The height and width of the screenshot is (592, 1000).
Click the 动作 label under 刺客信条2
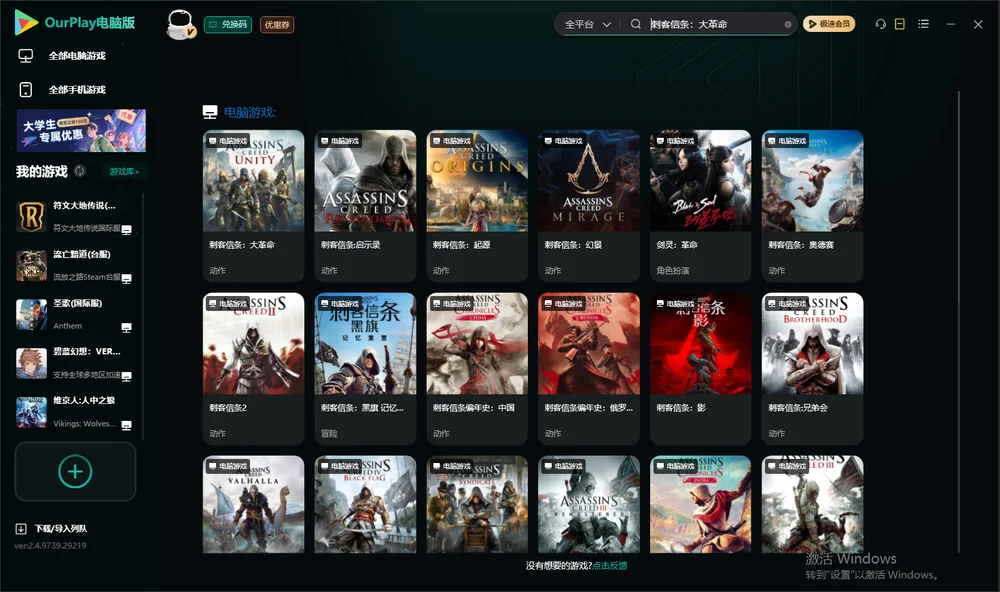pos(217,433)
